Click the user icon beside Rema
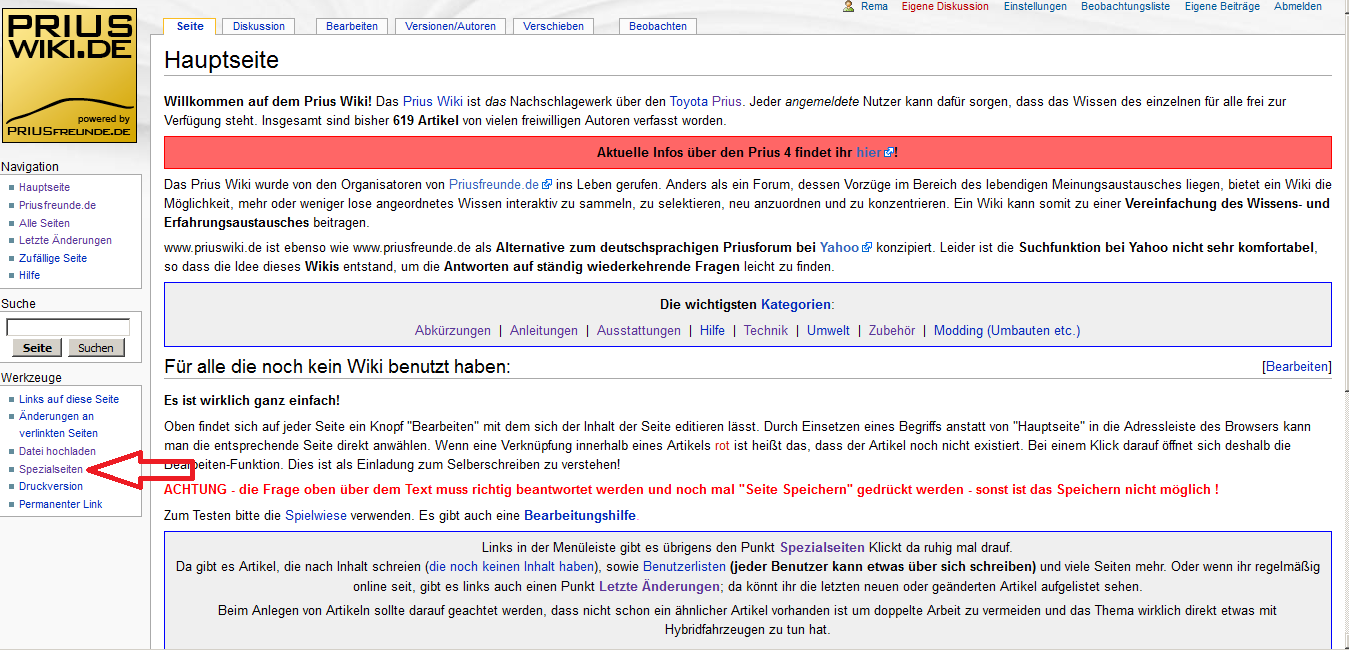 click(x=849, y=7)
